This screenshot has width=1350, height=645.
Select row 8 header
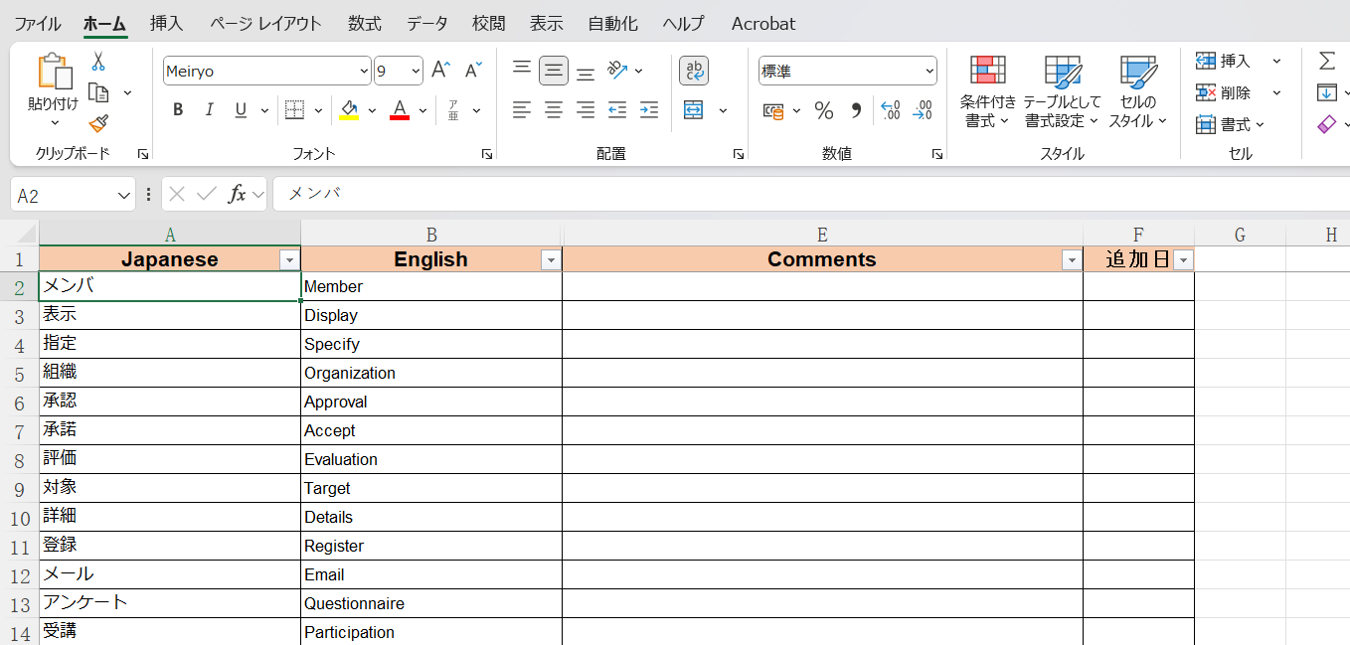19,460
